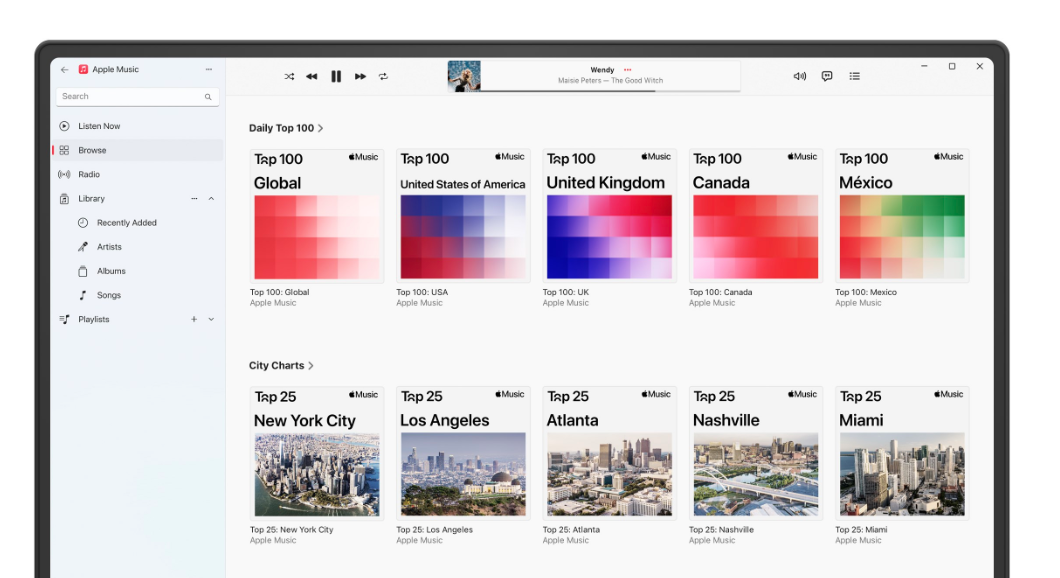Click the 'Top 100: Mexico' caption
The height and width of the screenshot is (578, 1060).
click(866, 292)
